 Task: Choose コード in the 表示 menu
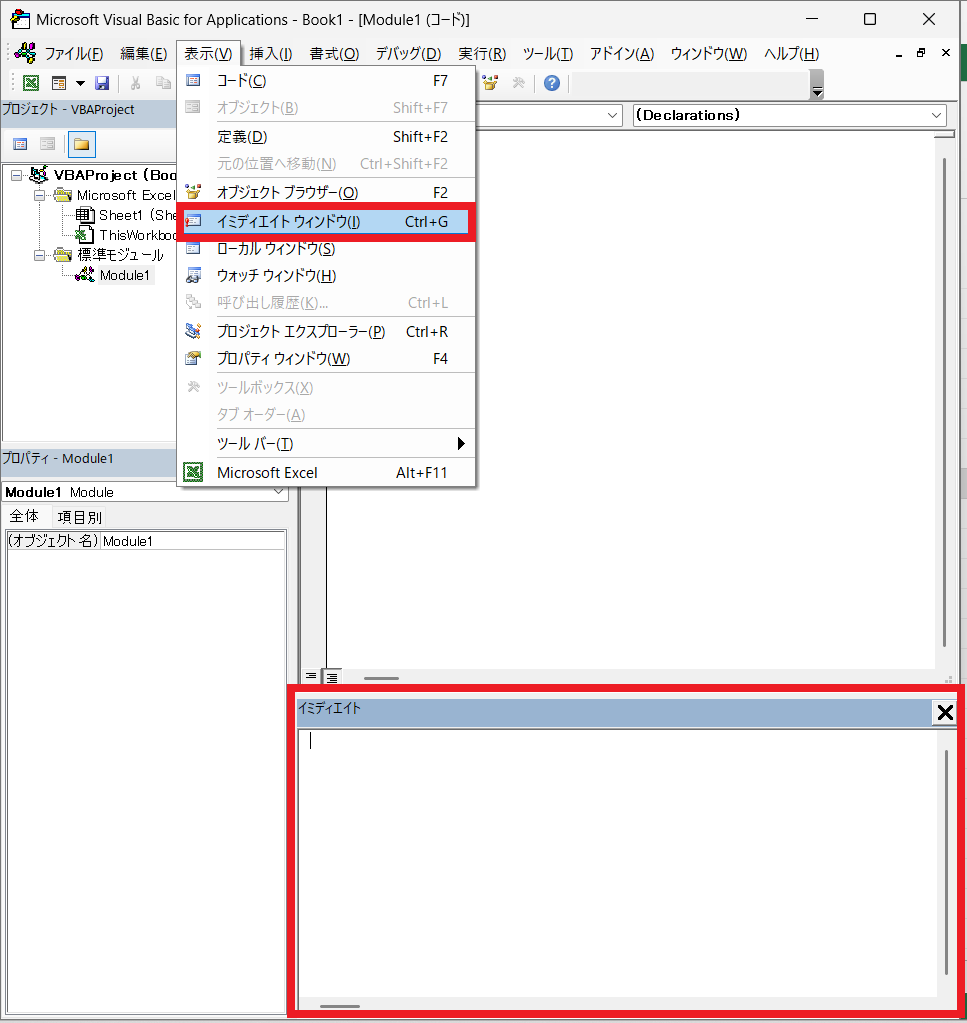[326, 81]
